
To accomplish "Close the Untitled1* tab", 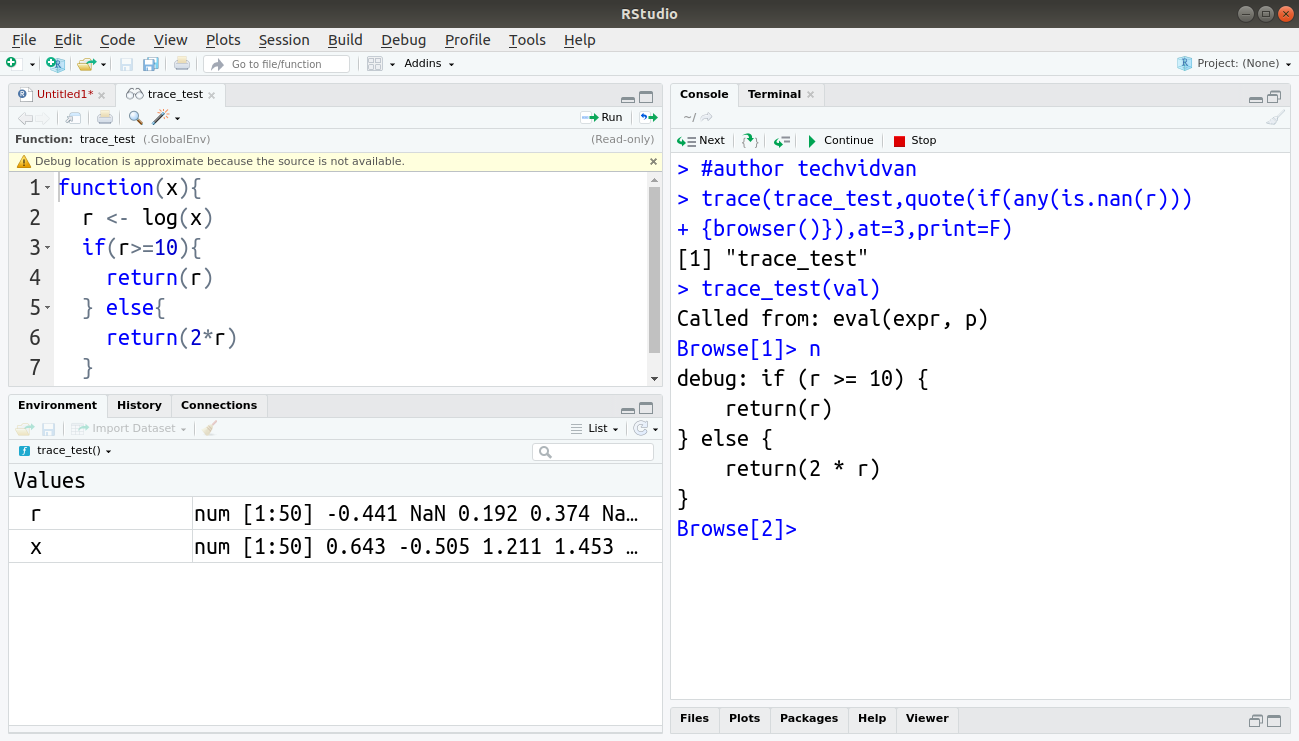I will [101, 95].
